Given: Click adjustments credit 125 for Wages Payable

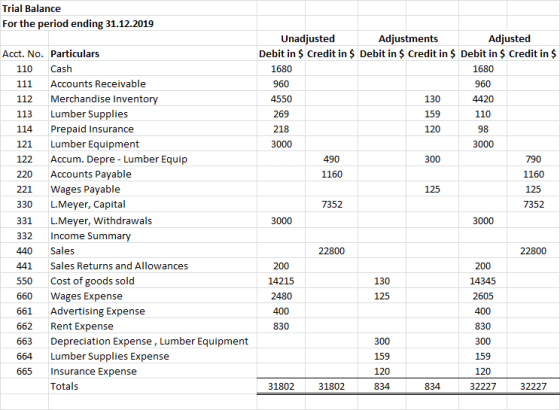Looking at the screenshot, I should pyautogui.click(x=432, y=189).
